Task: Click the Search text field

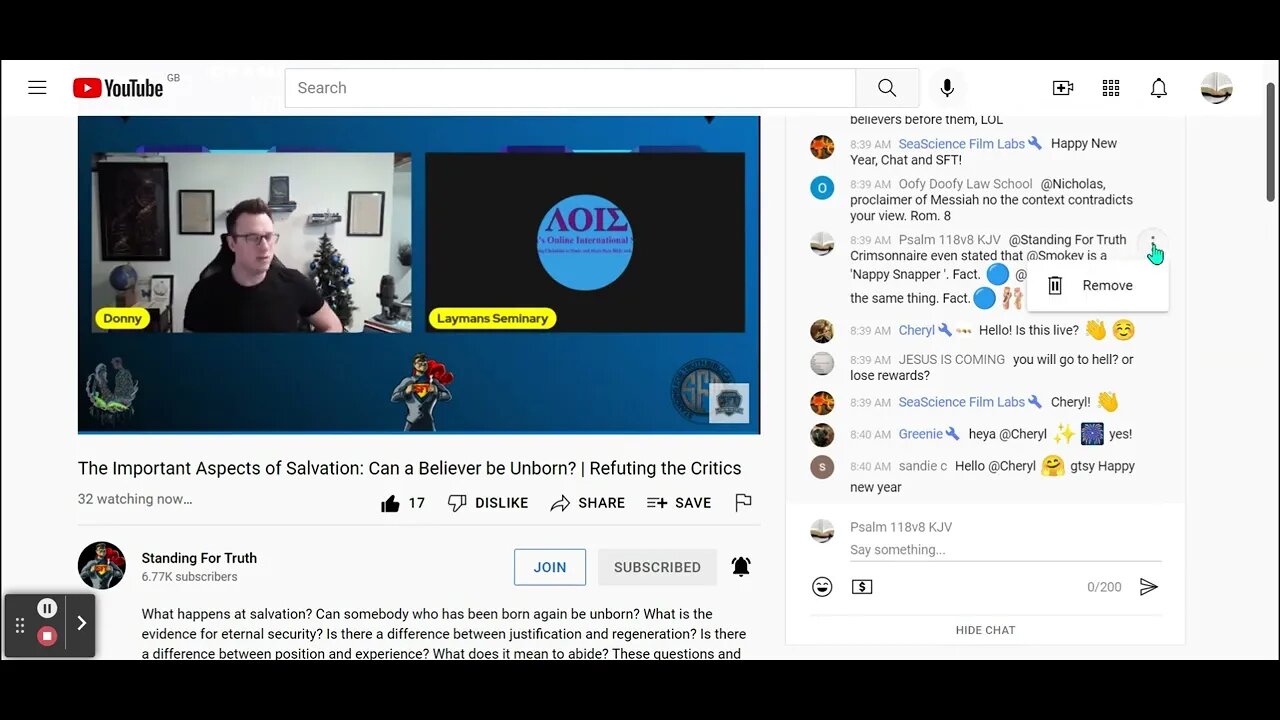Action: pyautogui.click(x=570, y=88)
